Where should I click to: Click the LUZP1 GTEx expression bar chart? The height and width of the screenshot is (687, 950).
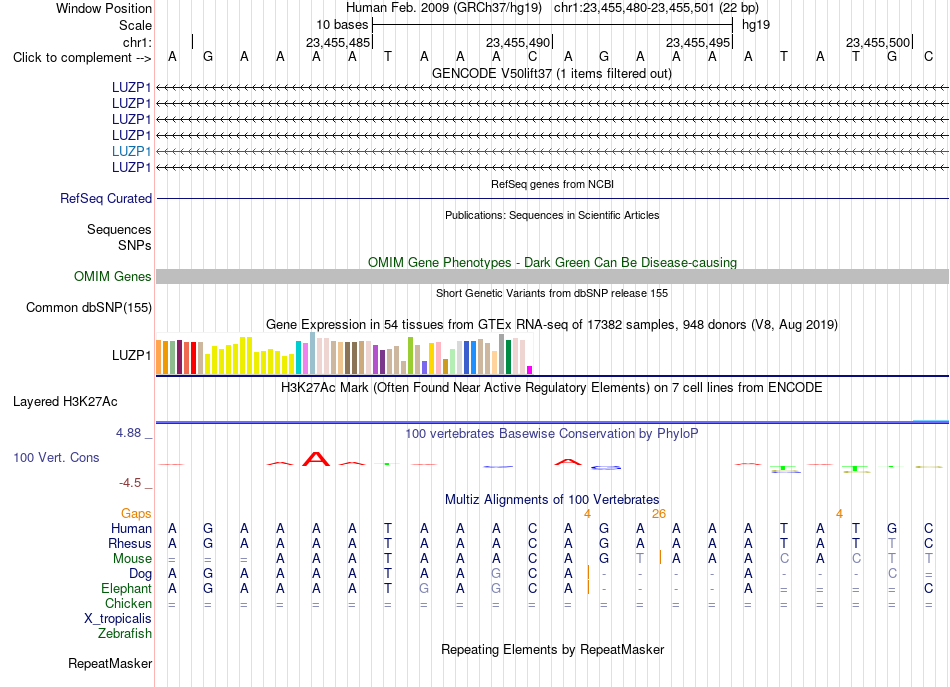tap(344, 354)
